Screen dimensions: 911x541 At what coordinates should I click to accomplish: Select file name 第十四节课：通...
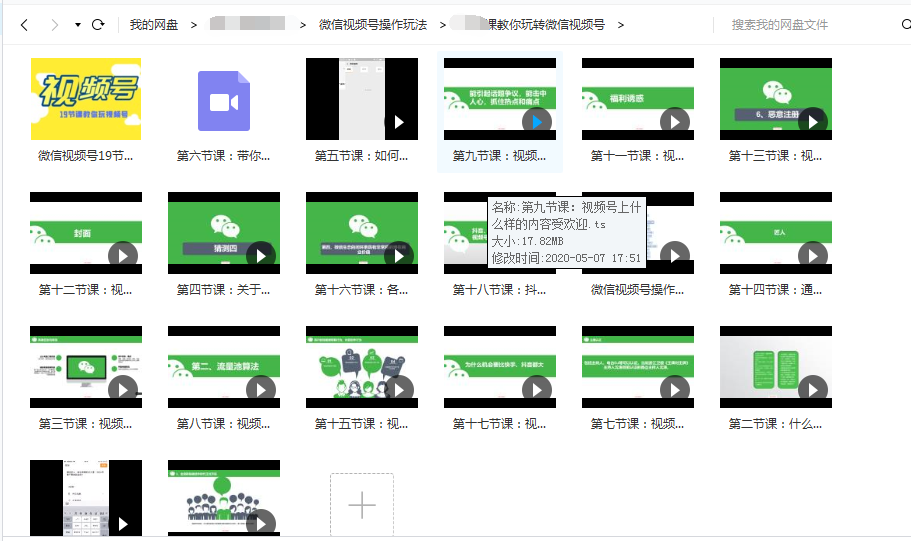[775, 289]
